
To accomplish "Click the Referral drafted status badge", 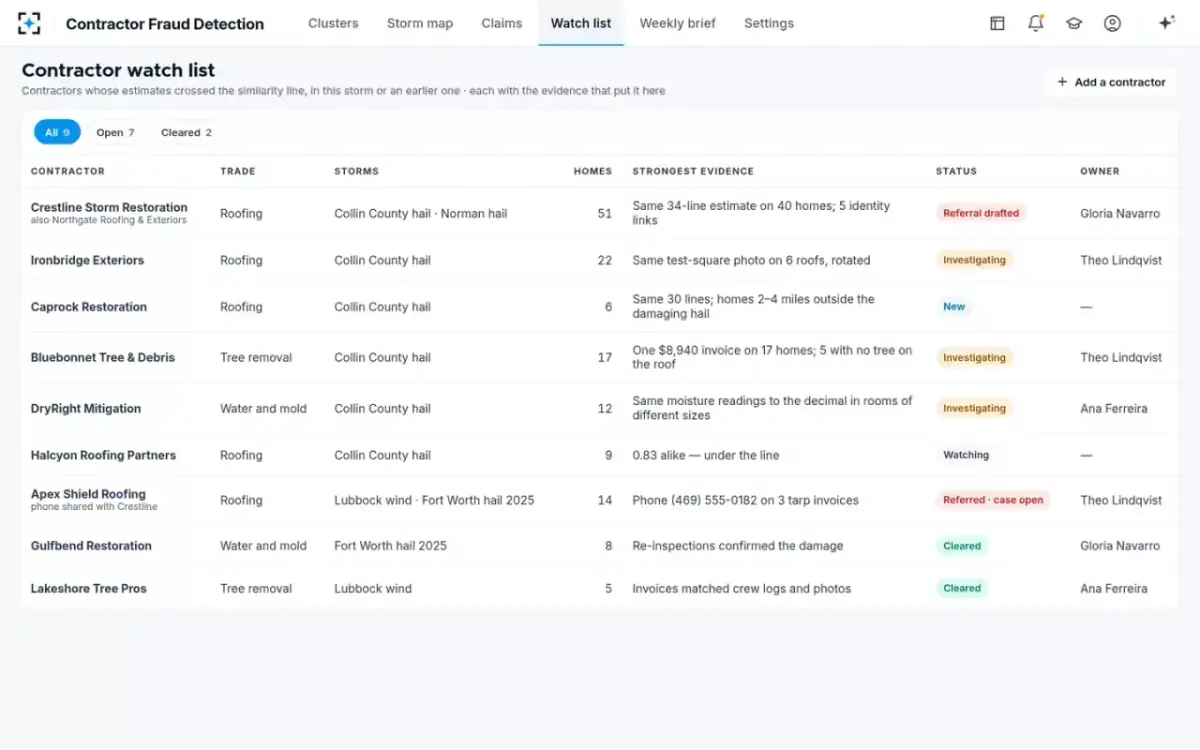I will pos(981,213).
